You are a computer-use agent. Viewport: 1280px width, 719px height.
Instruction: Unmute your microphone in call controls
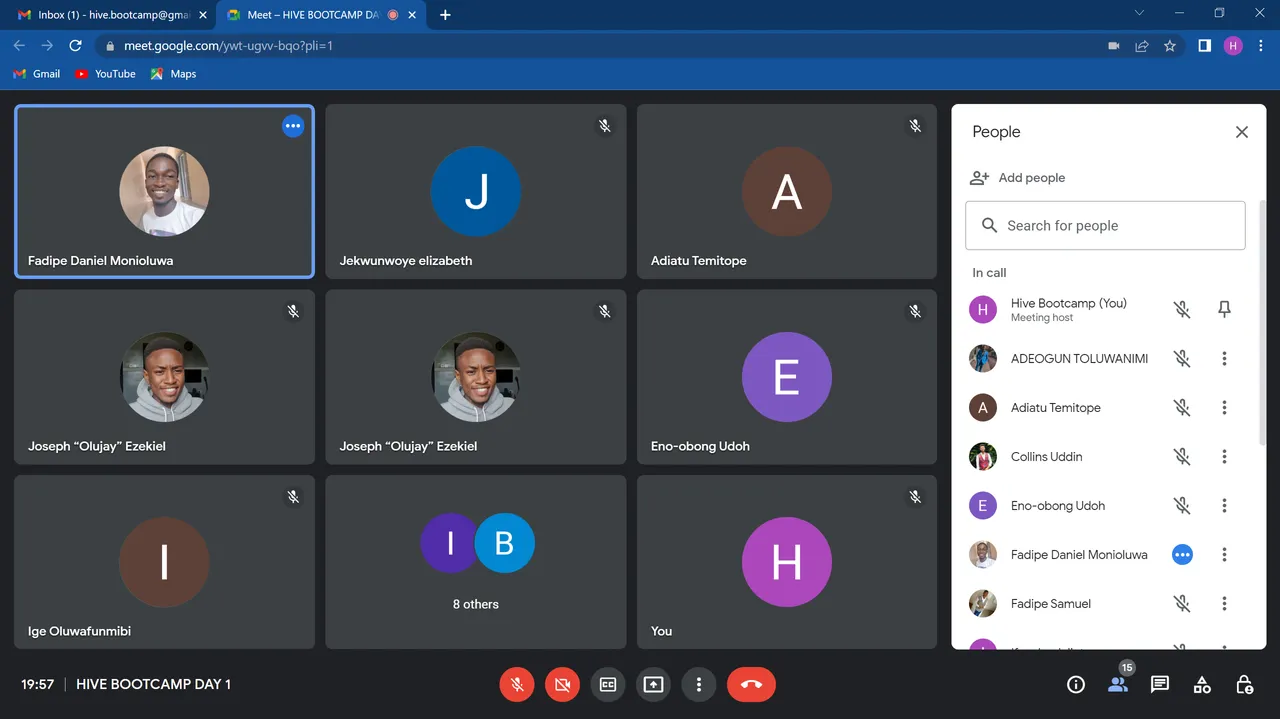517,685
